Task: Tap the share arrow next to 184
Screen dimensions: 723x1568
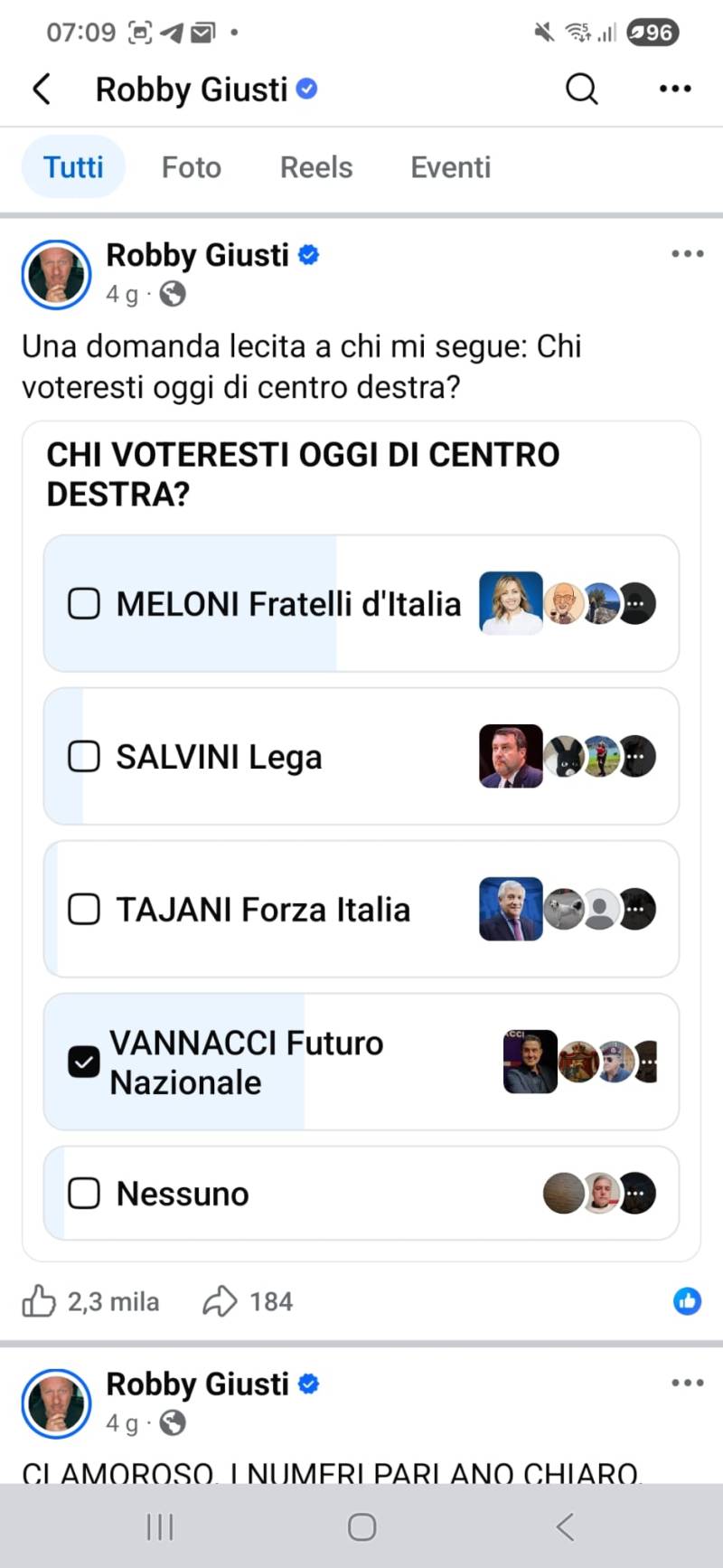Action: pos(219,1301)
